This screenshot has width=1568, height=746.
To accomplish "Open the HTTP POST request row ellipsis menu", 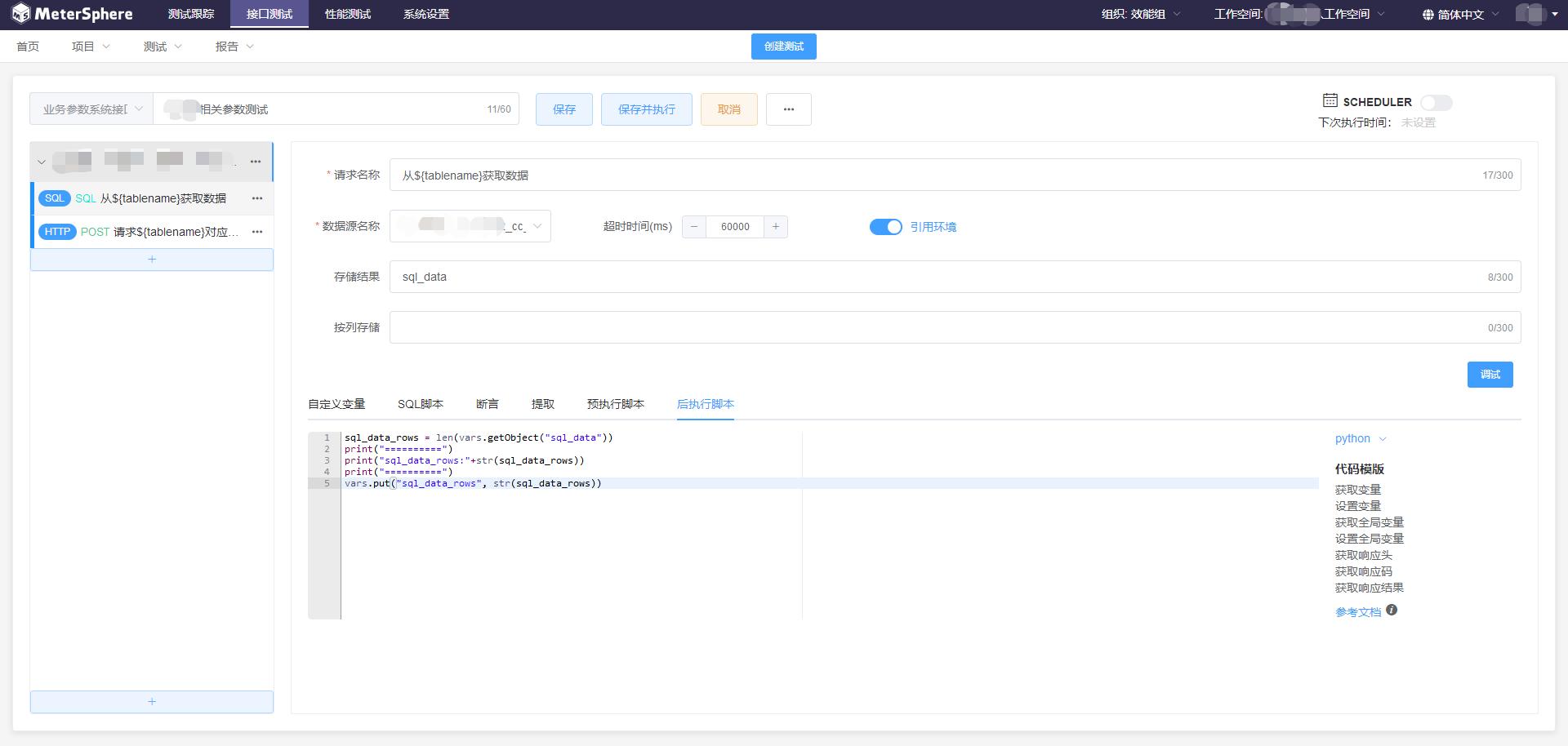I will click(x=257, y=232).
